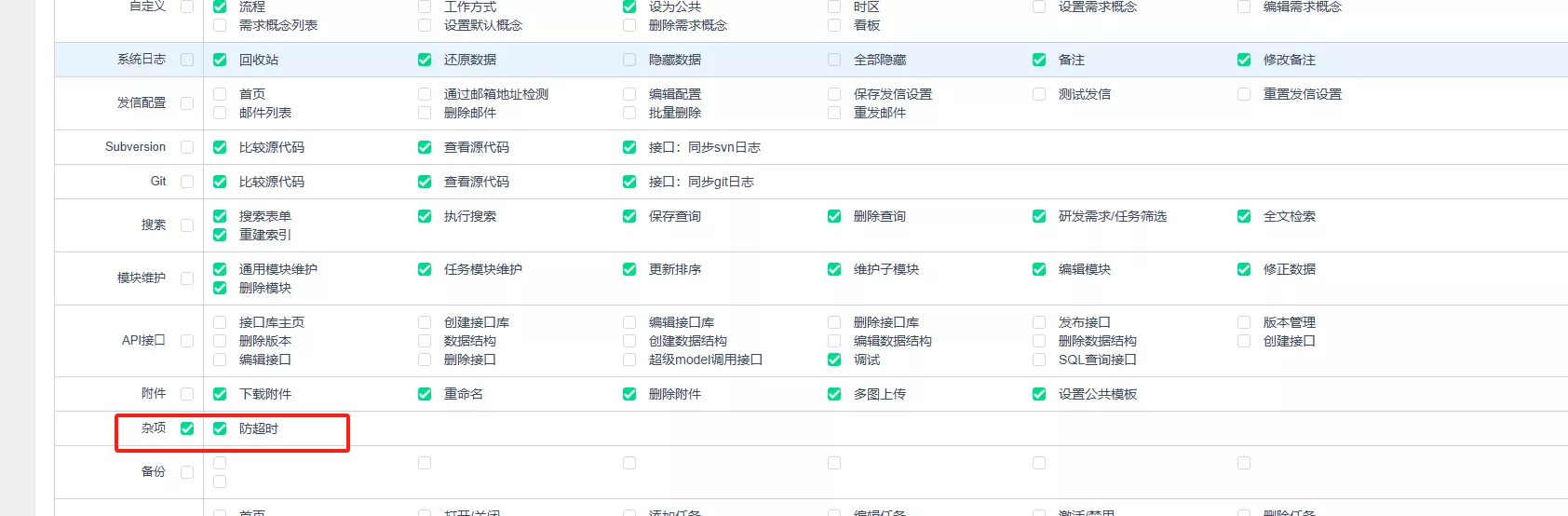The image size is (1568, 516).
Task: Uncheck the 搜索表单 checkbox
Action: [220, 216]
